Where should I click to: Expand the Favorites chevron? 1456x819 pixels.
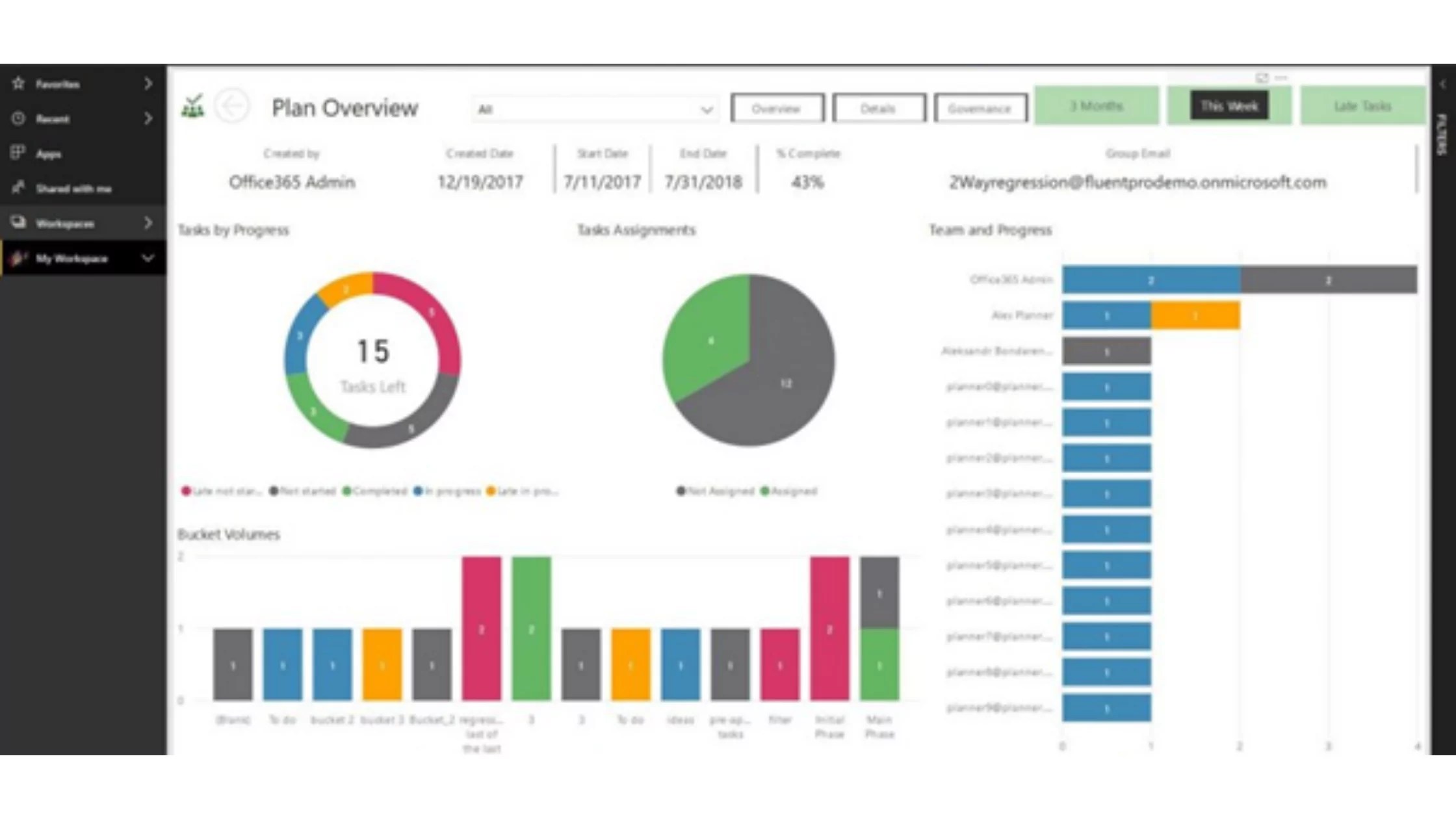(148, 83)
